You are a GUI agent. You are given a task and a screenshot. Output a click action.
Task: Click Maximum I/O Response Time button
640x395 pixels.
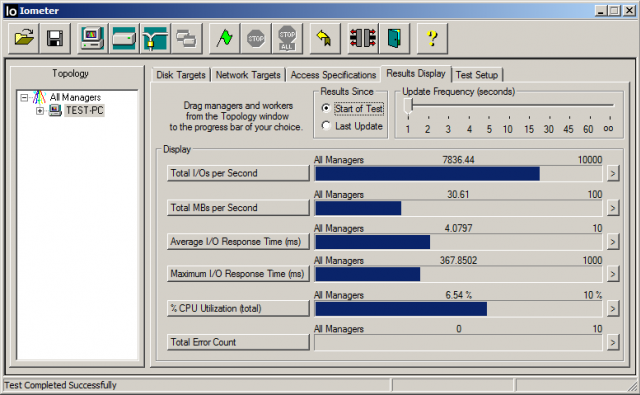pyautogui.click(x=238, y=273)
